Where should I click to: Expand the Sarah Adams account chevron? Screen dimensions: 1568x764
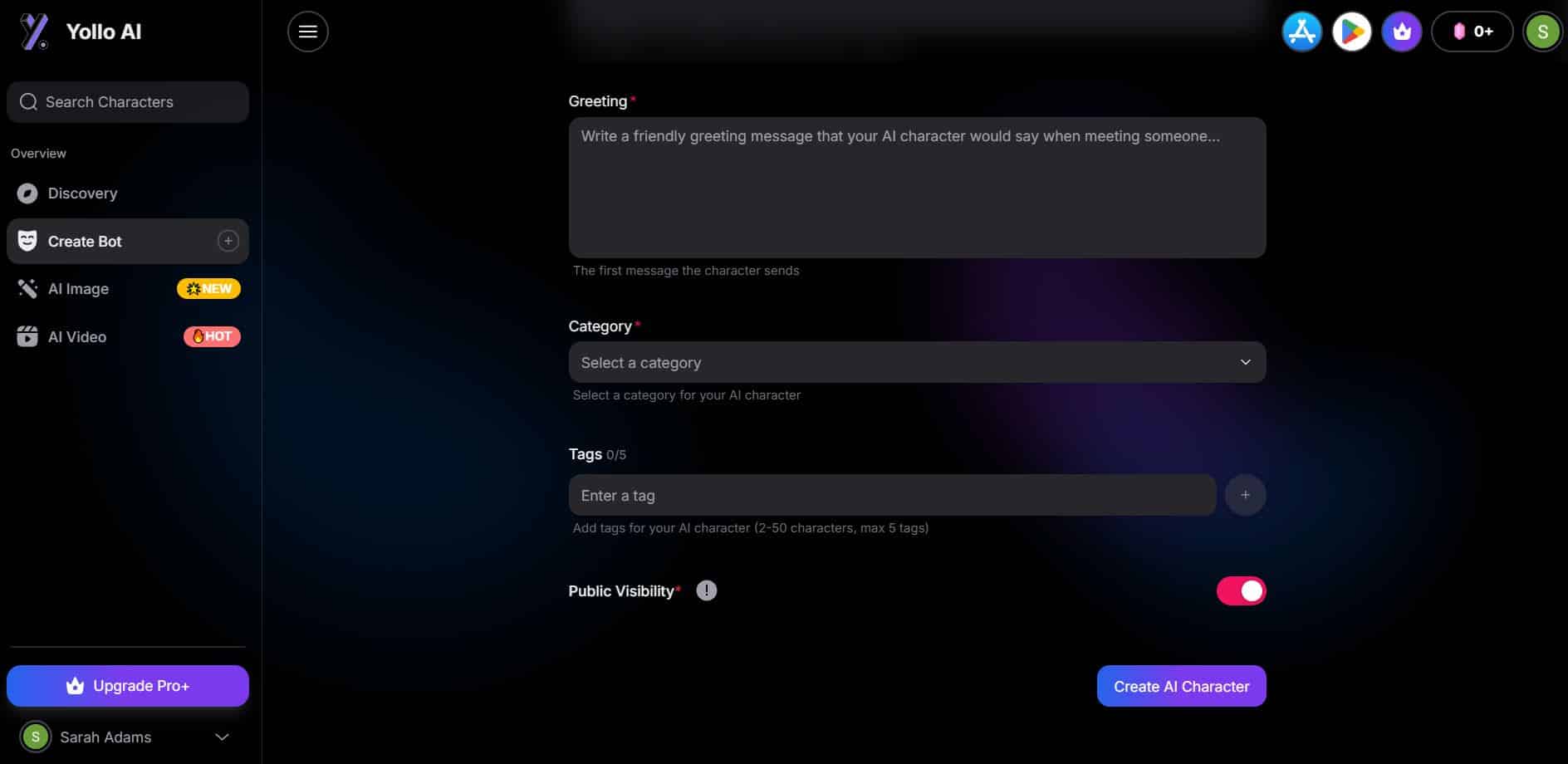[x=222, y=737]
